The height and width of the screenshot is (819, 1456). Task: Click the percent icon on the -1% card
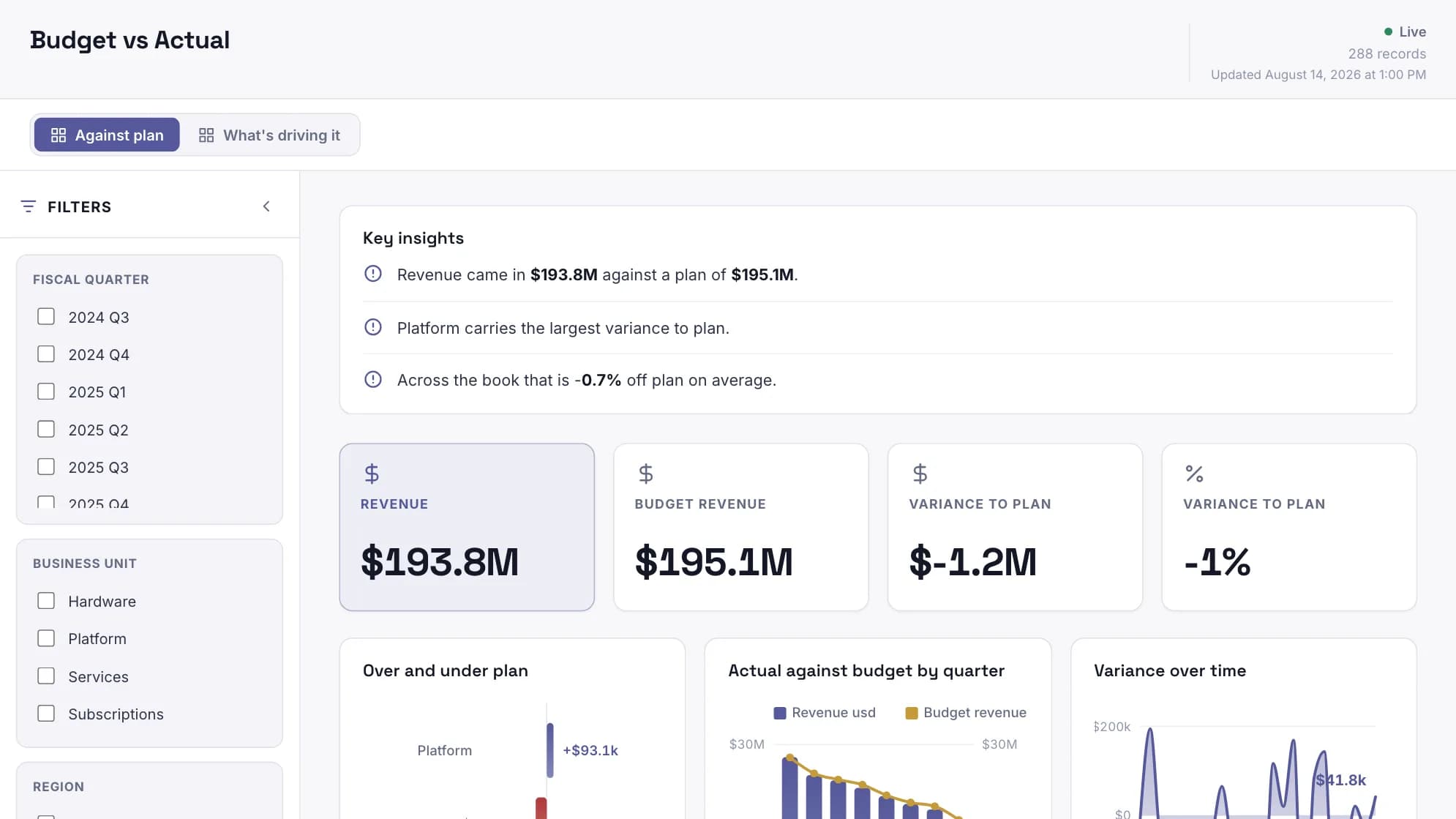1194,474
